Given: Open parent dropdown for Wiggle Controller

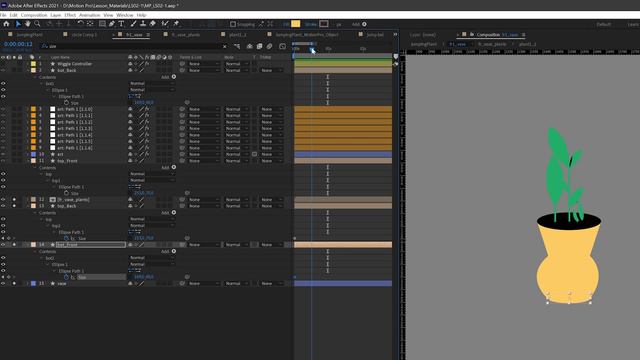Looking at the screenshot, I should point(203,64).
